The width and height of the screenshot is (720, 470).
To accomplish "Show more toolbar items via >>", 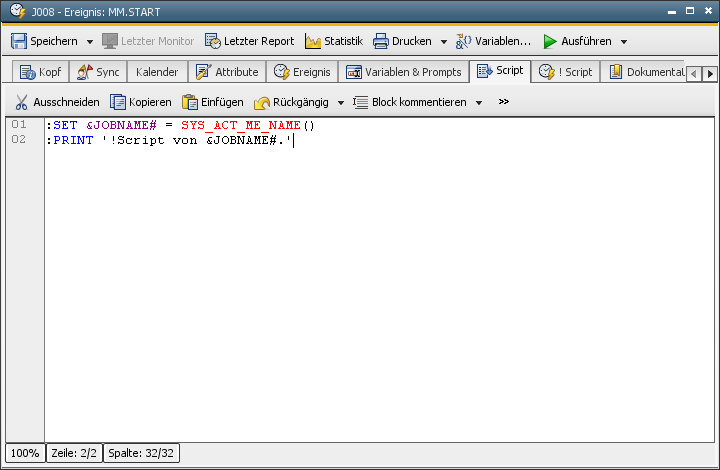I will (504, 101).
